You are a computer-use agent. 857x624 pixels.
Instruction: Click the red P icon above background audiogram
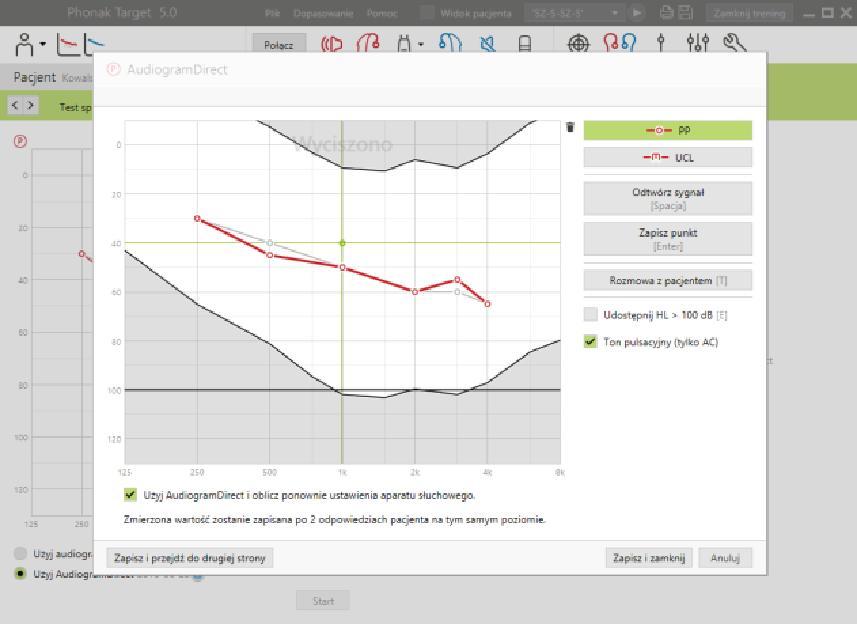tap(20, 142)
